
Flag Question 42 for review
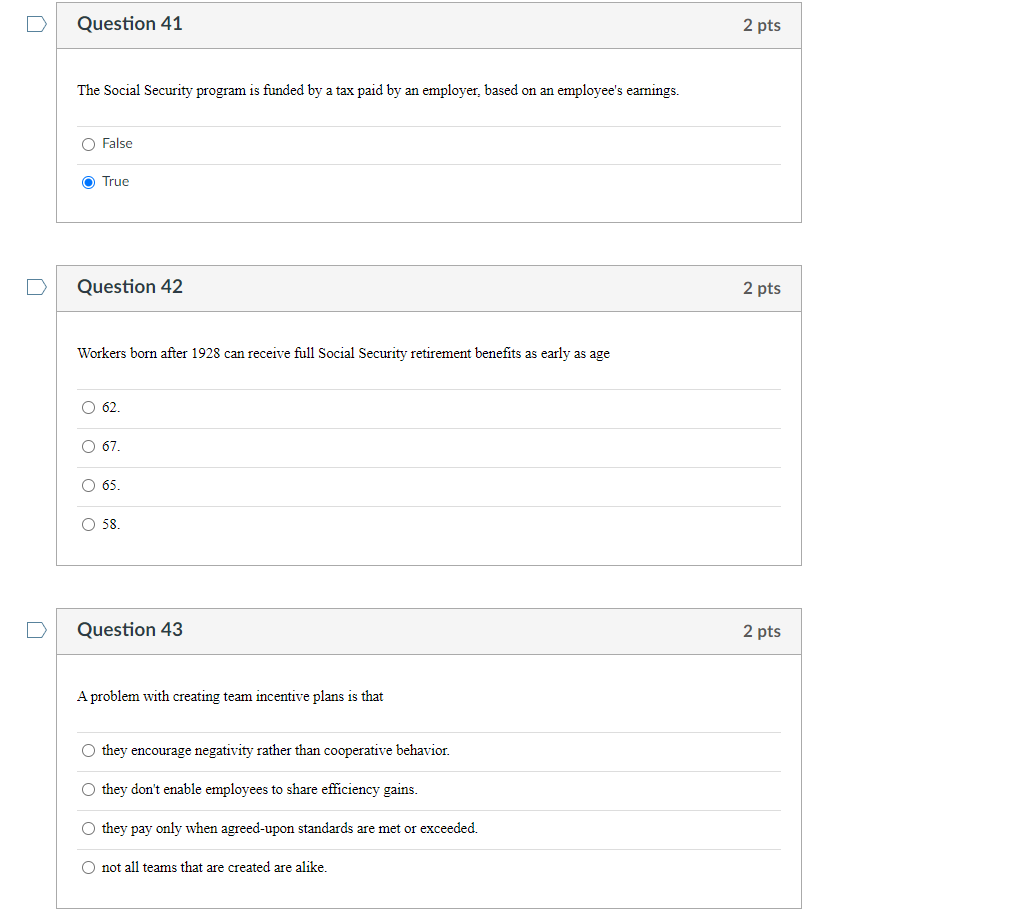click(36, 286)
